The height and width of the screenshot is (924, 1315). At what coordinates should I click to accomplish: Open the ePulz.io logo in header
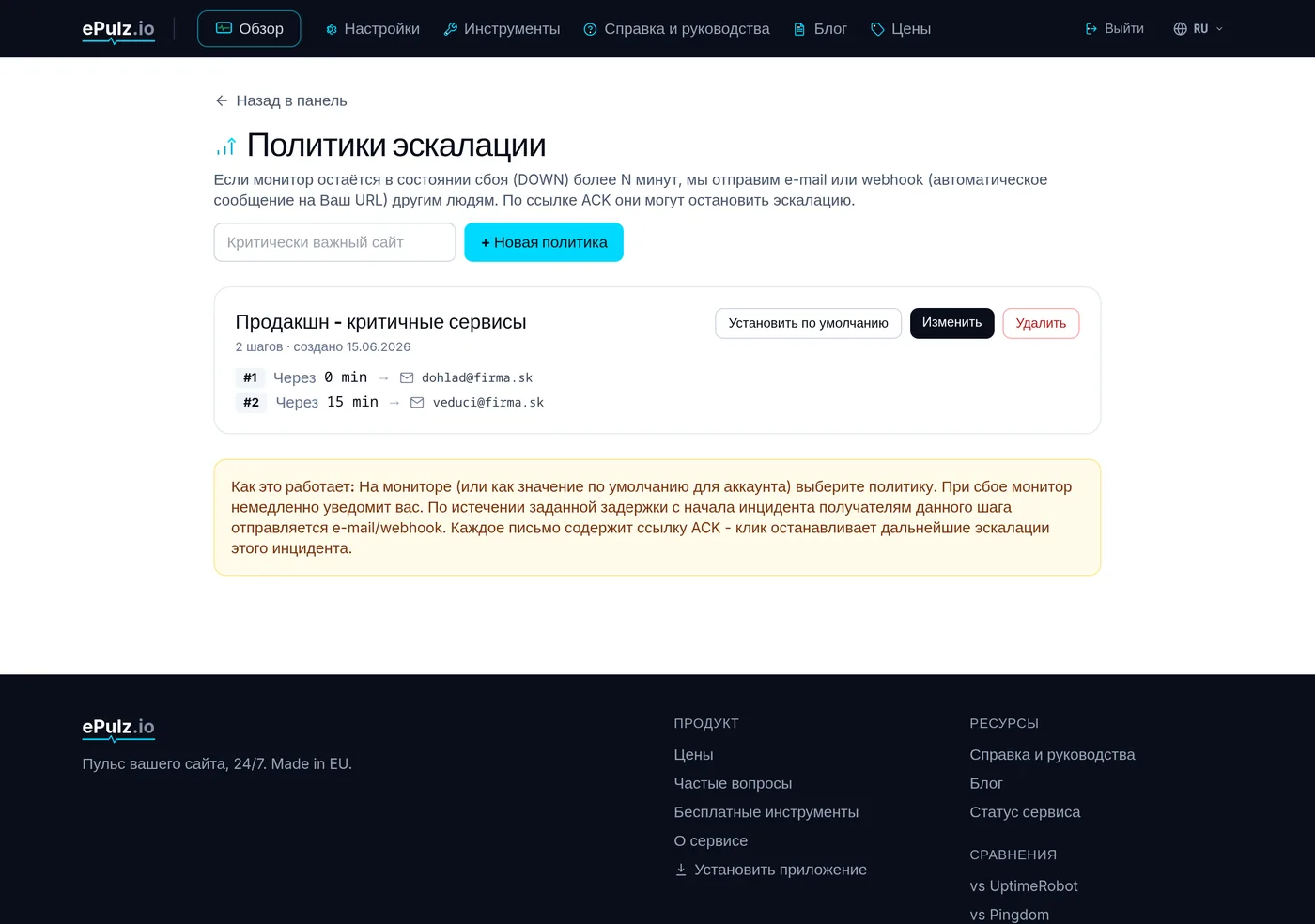click(x=118, y=29)
